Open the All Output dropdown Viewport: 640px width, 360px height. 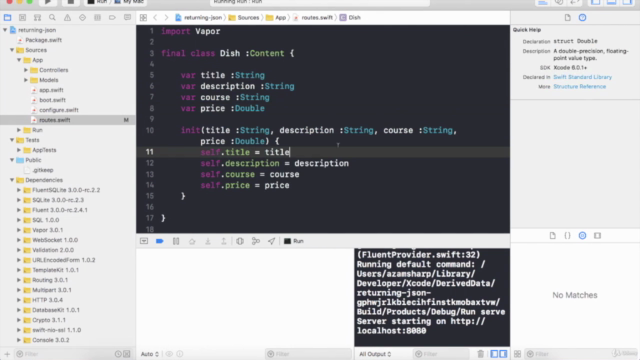(375, 354)
